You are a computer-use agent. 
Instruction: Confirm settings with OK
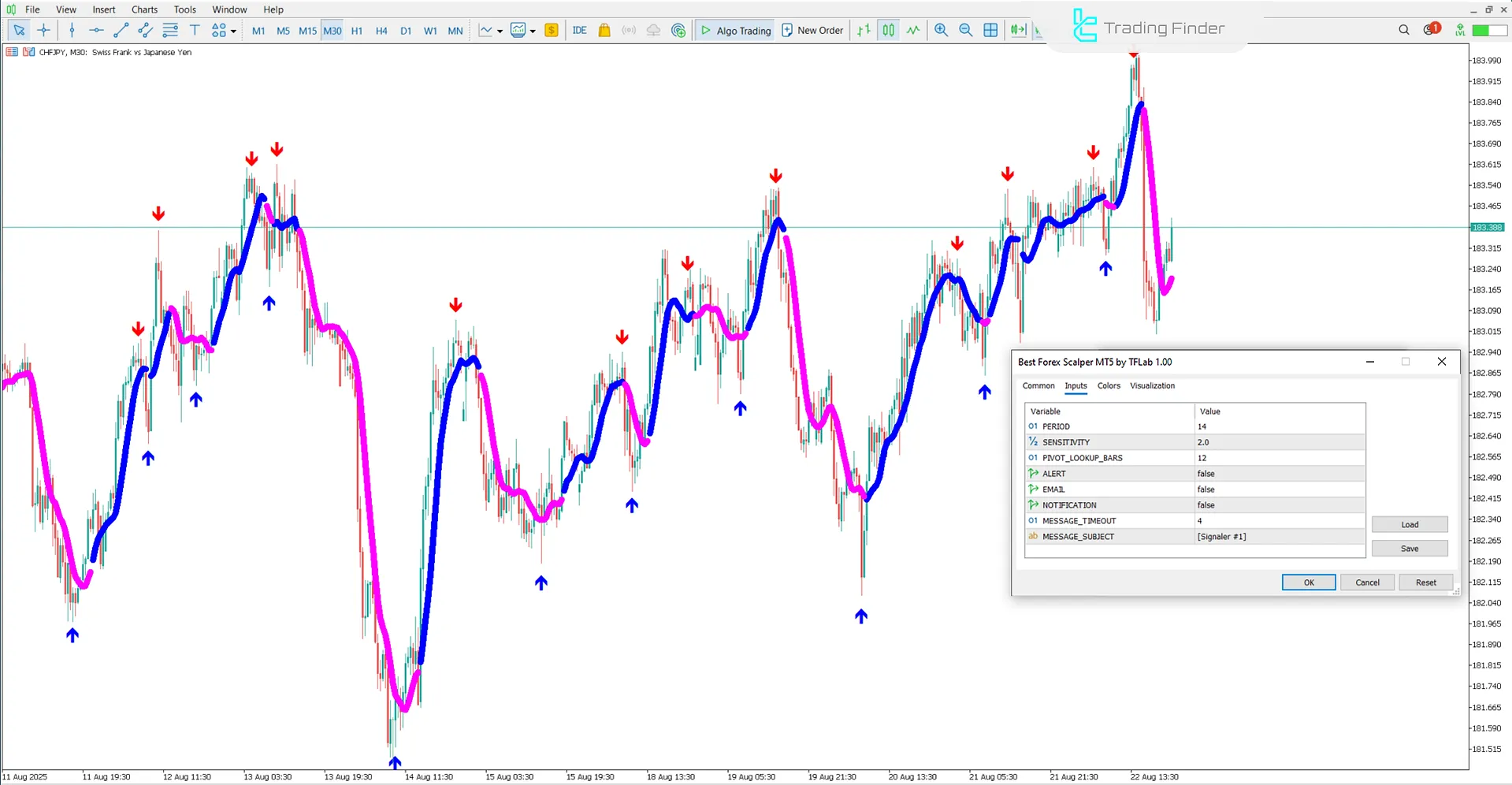(1308, 582)
